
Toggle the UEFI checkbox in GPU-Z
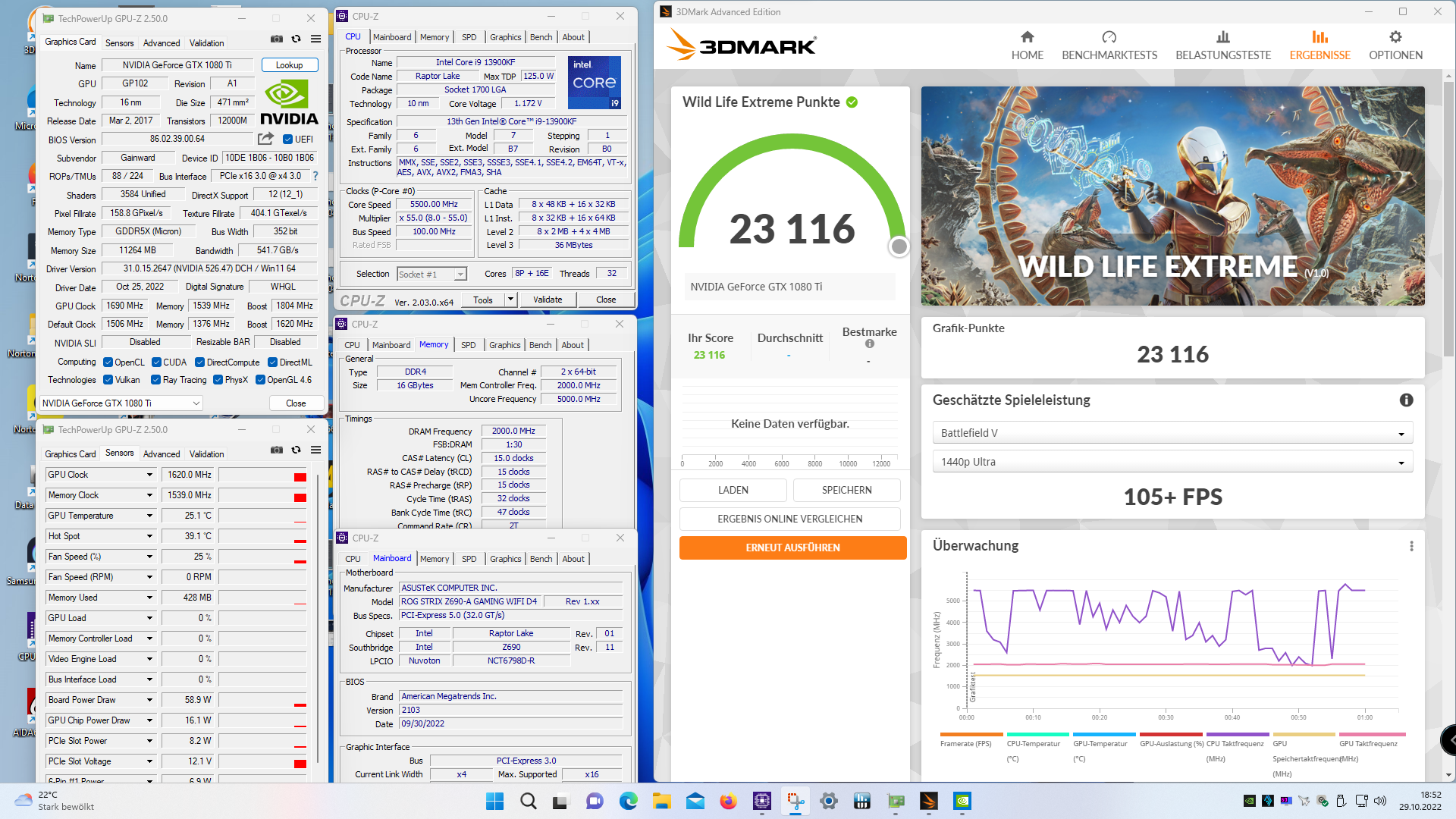pos(287,139)
